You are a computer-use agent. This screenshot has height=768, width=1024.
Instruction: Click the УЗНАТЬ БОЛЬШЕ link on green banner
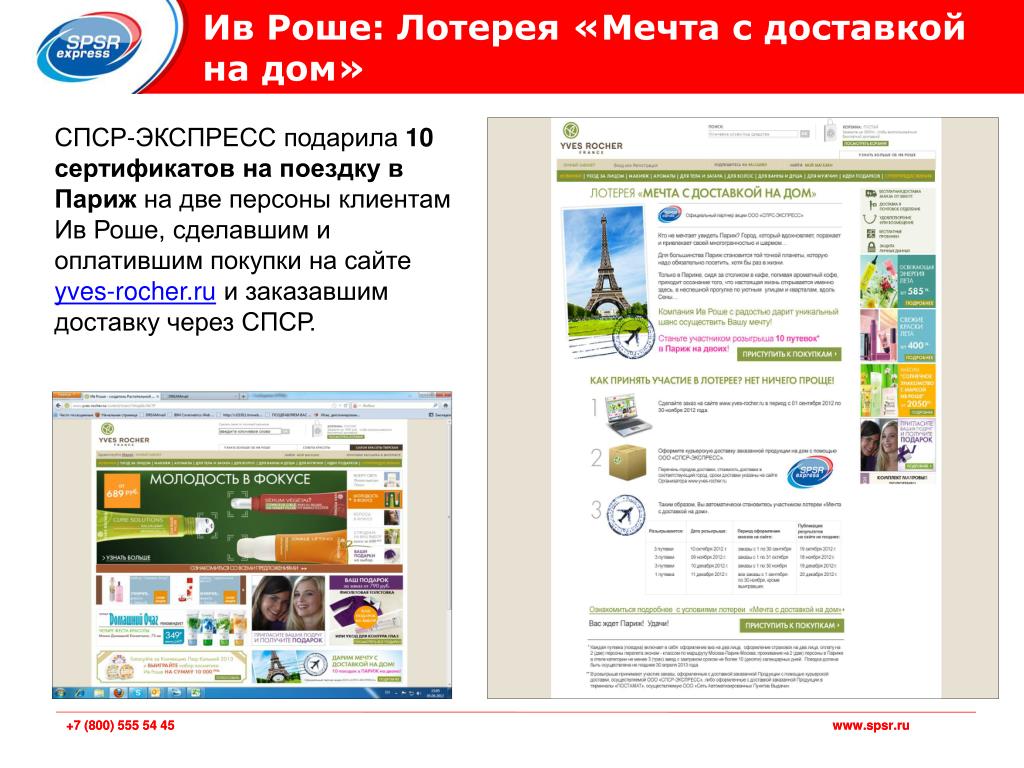click(x=127, y=557)
